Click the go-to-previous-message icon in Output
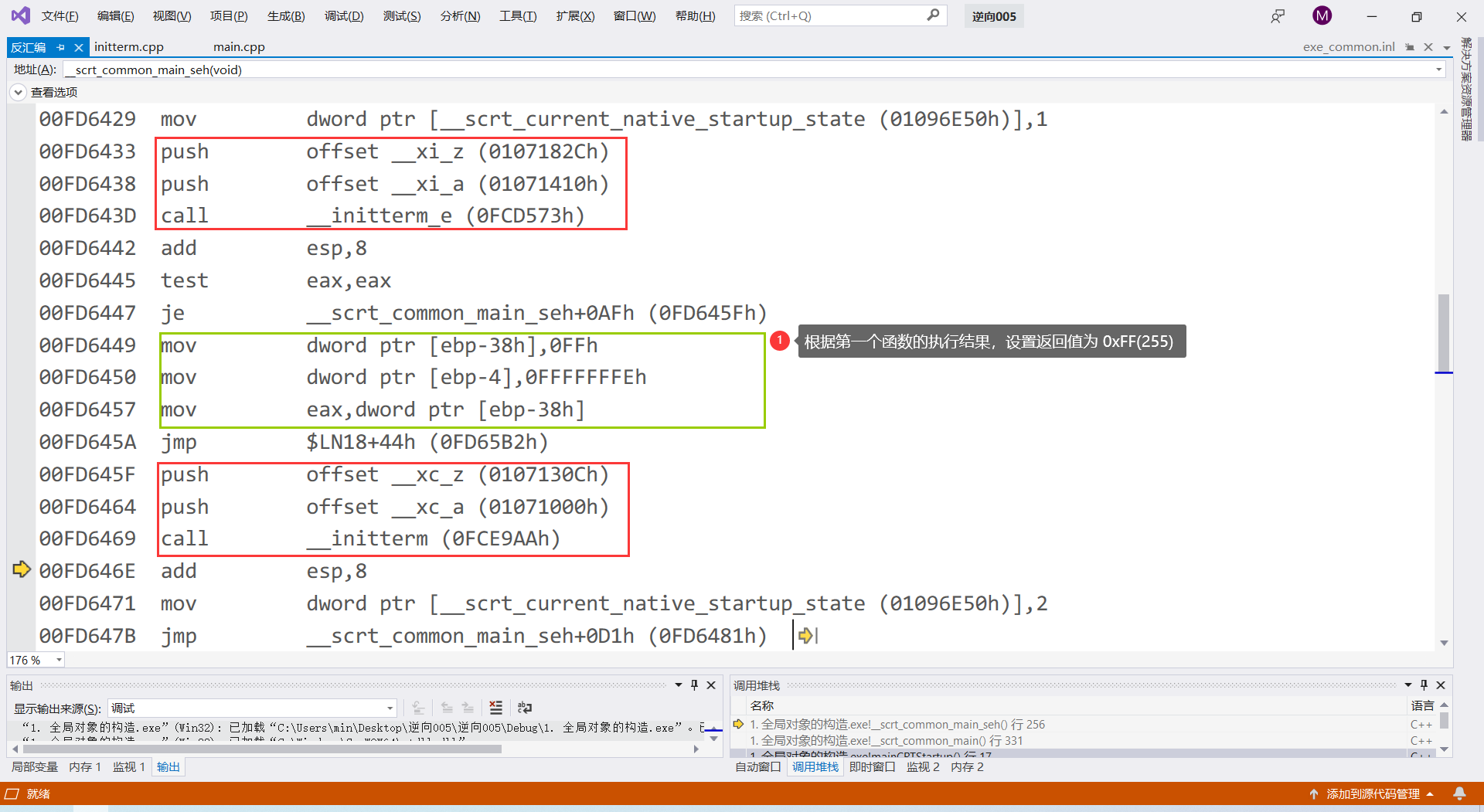 click(447, 708)
